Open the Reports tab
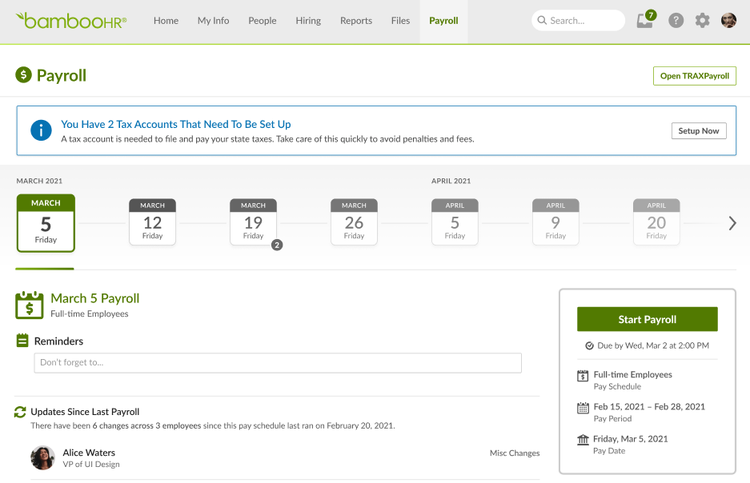 click(x=356, y=21)
